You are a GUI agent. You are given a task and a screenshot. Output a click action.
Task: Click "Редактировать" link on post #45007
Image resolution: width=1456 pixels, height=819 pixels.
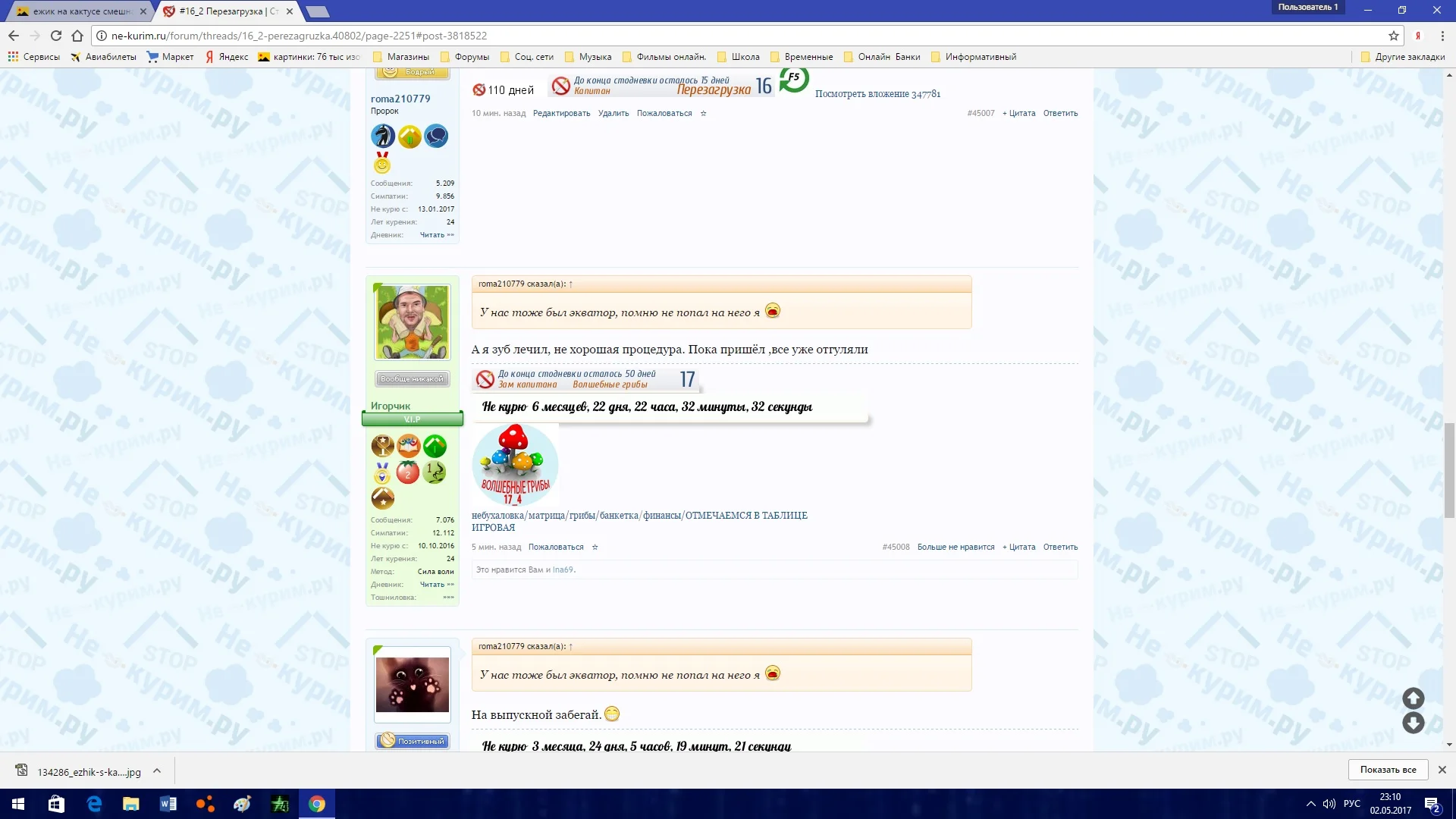pos(561,113)
